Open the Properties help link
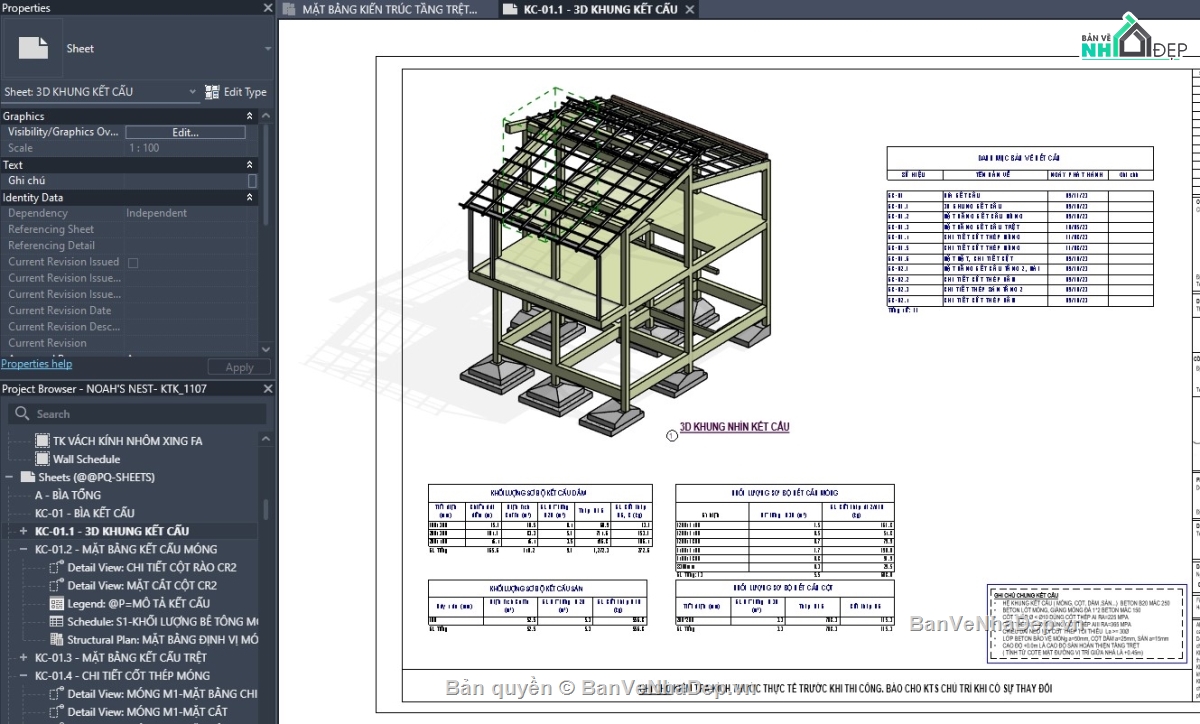The image size is (1200, 724). [x=37, y=364]
